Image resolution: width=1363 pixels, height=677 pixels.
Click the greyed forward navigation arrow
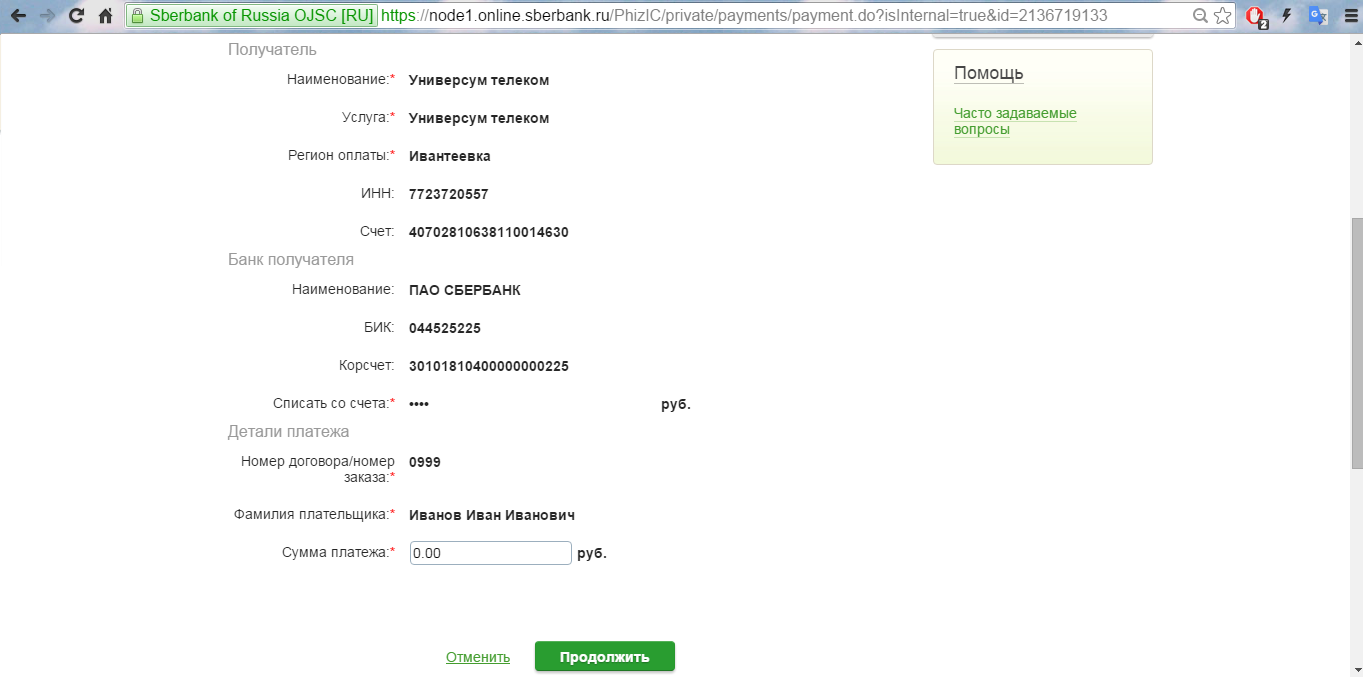tap(47, 16)
